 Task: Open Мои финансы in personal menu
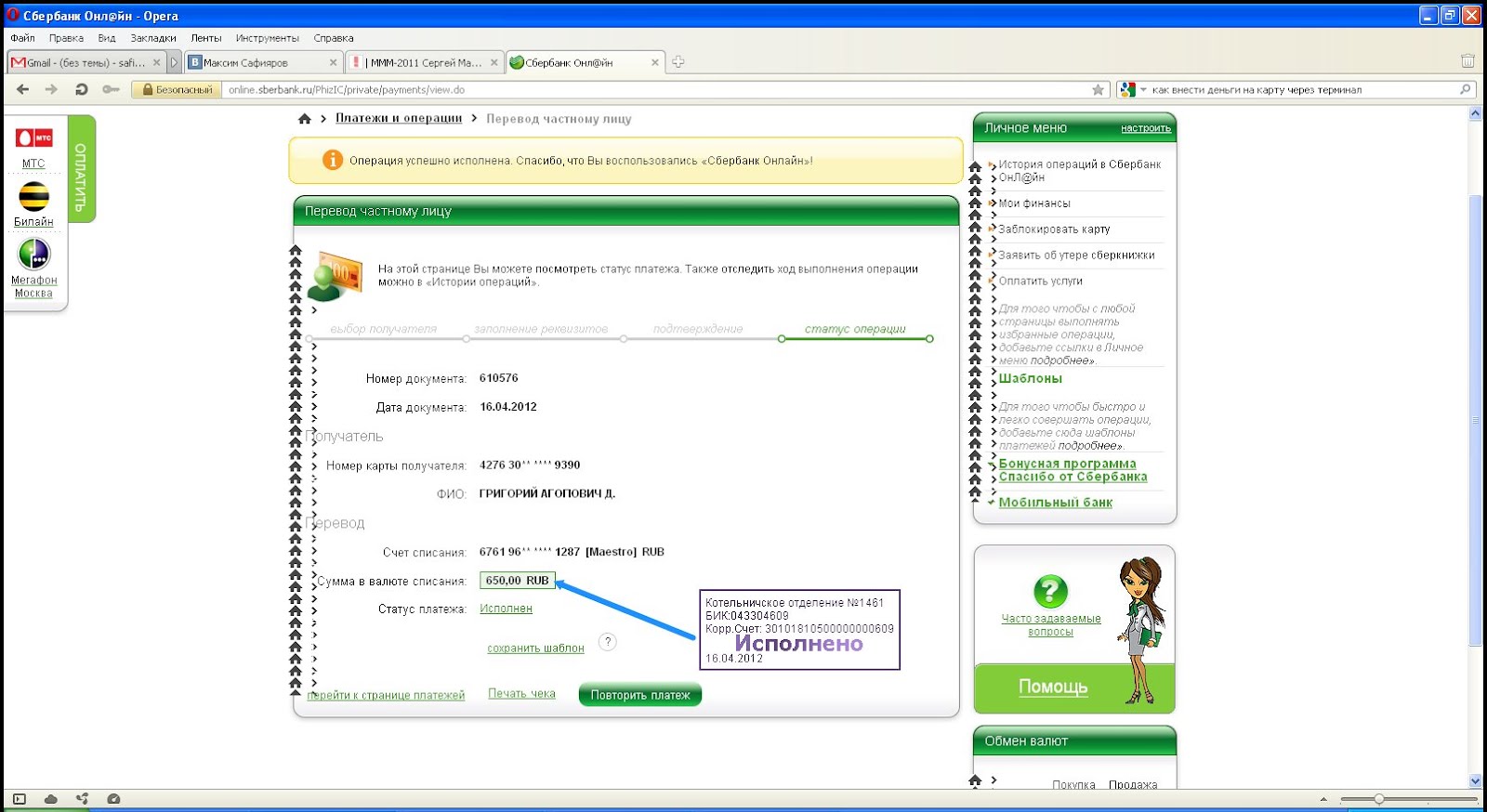1034,203
